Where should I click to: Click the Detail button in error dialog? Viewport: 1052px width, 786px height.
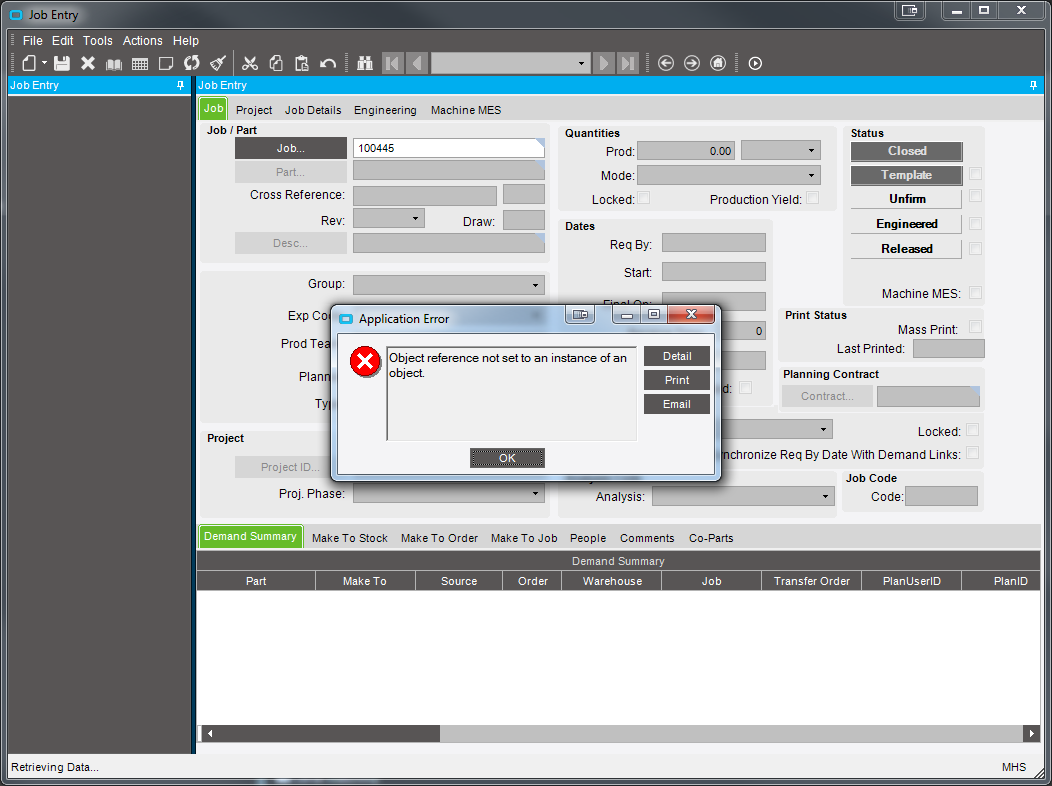click(677, 356)
